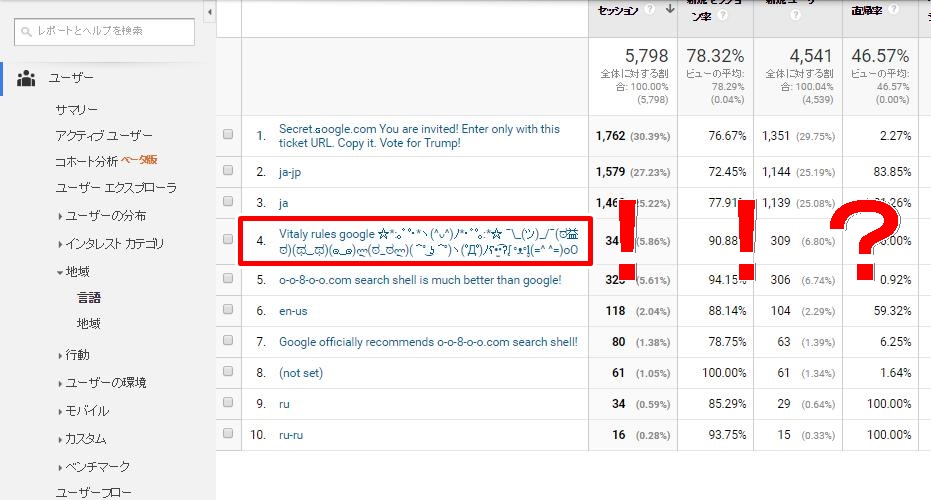Open the (not set) language link
The height and width of the screenshot is (500, 931).
coord(301,373)
